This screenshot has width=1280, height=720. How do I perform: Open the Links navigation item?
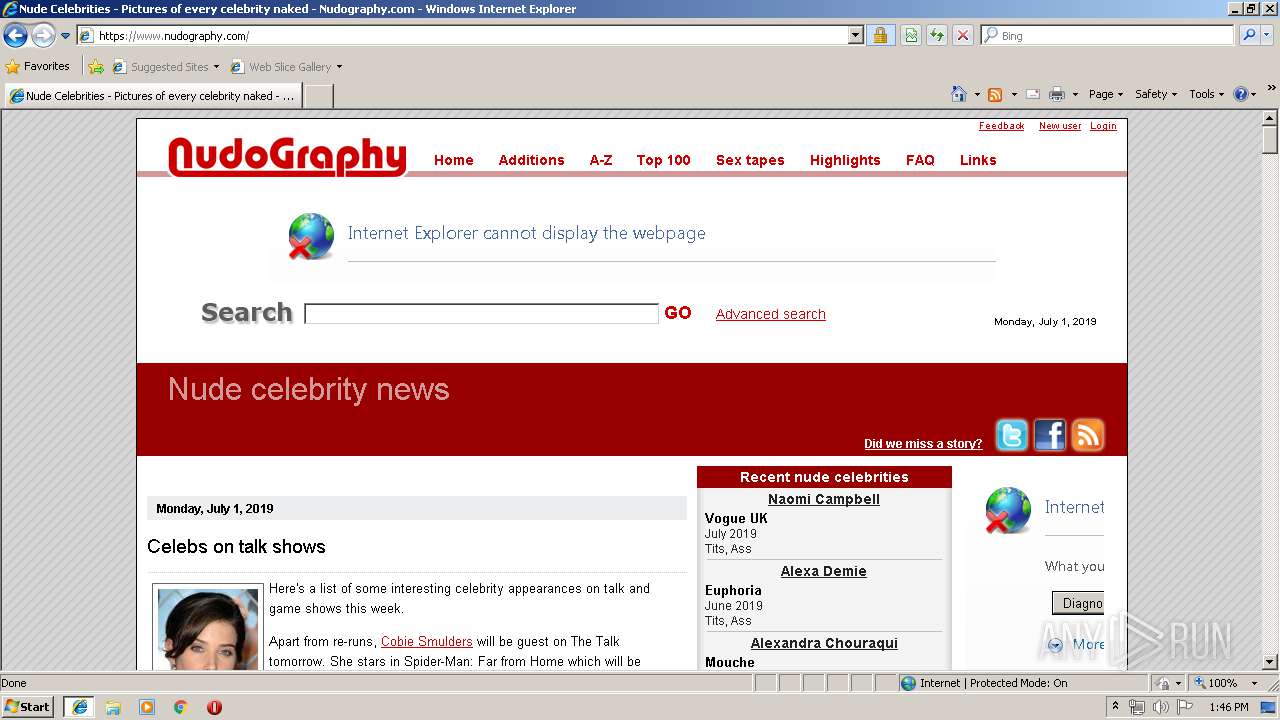pos(978,160)
